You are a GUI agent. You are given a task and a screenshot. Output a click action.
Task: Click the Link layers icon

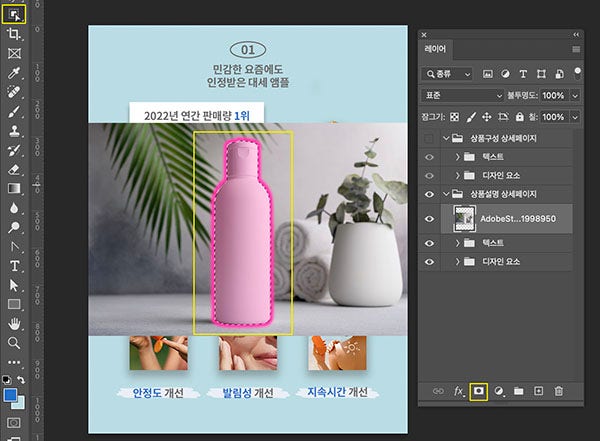tap(438, 391)
